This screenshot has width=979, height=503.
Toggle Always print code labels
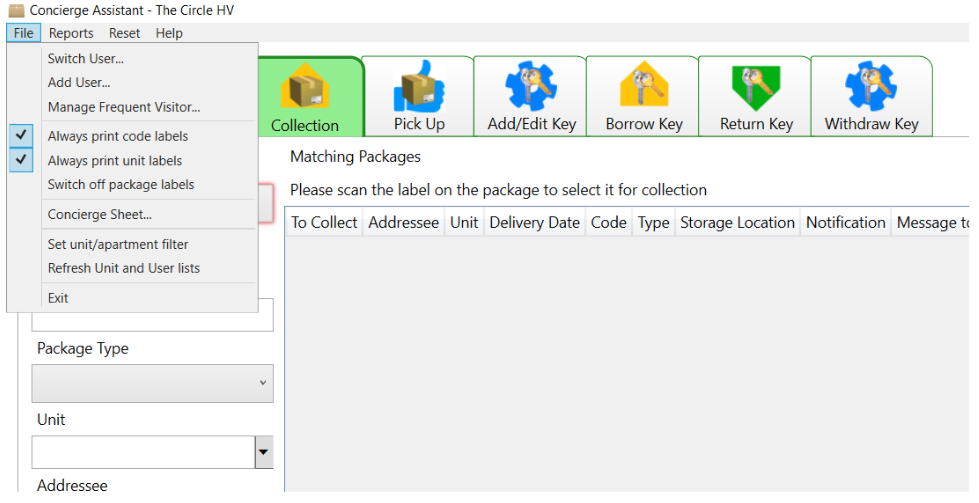point(118,136)
